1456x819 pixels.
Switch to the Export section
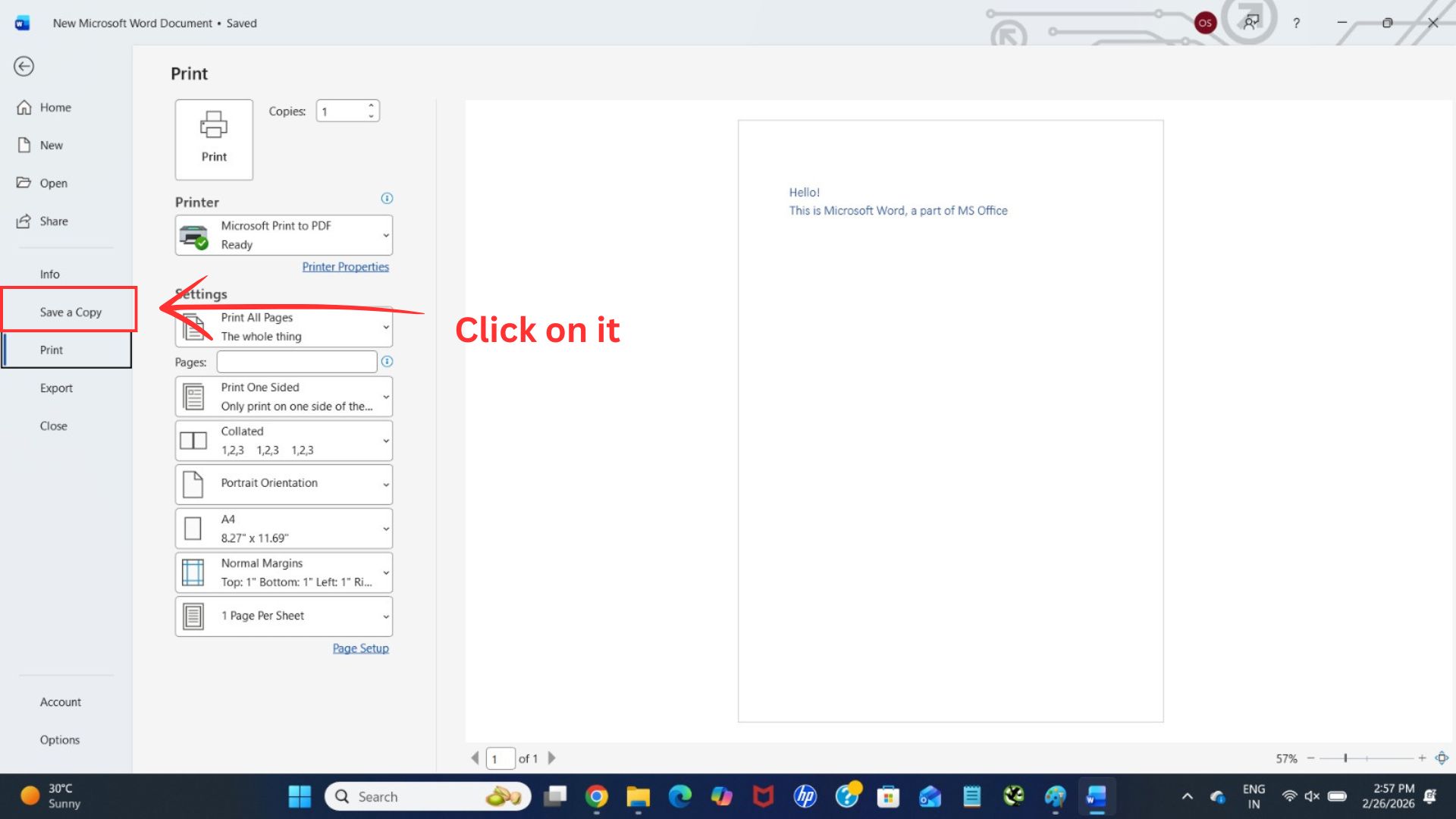click(57, 388)
